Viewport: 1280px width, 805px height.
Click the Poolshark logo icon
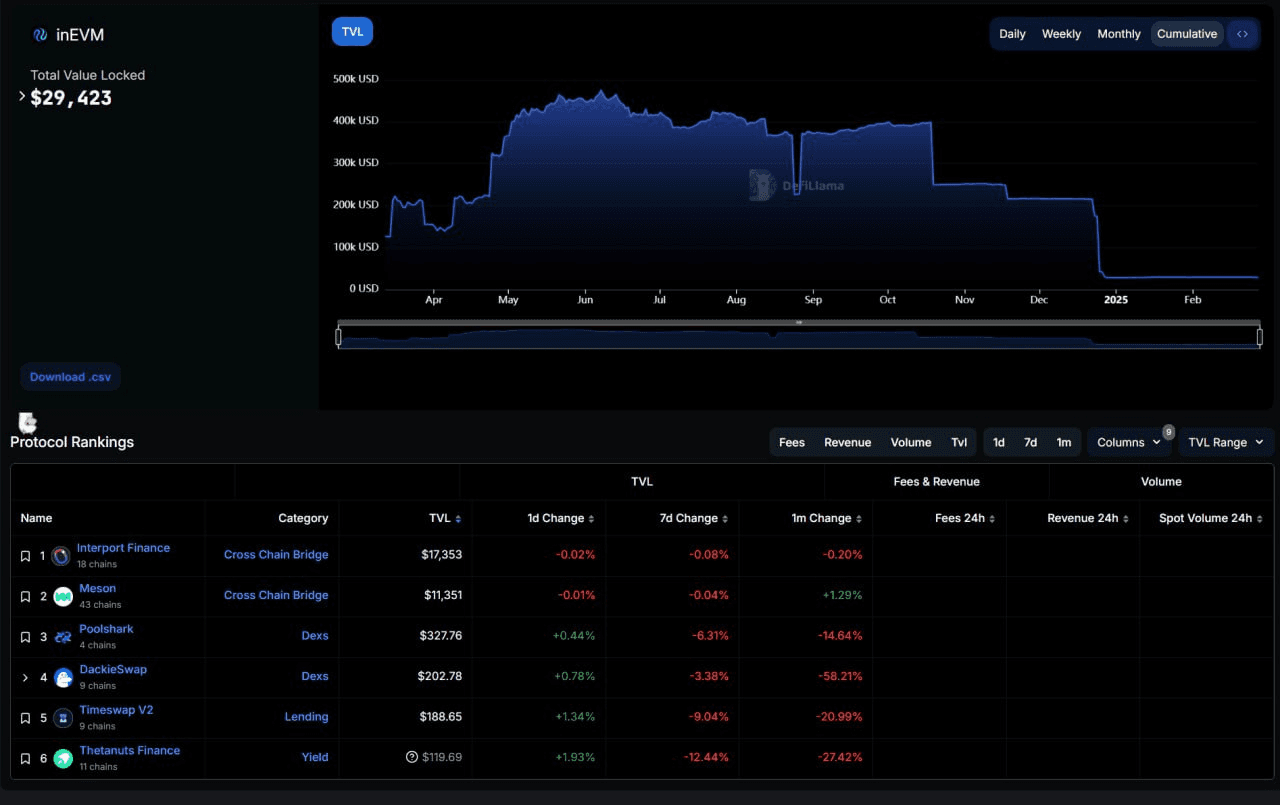(x=63, y=637)
